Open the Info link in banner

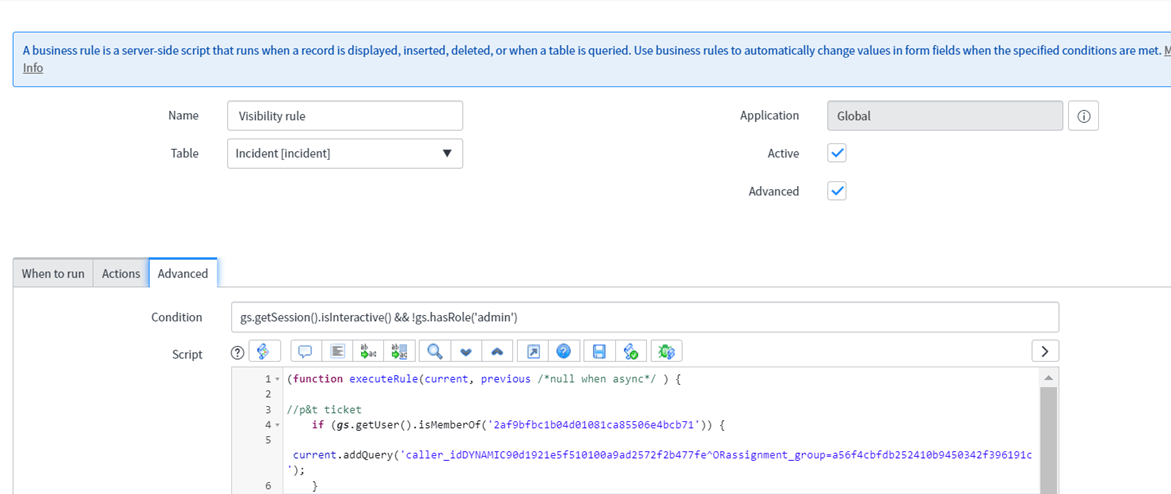coord(33,68)
